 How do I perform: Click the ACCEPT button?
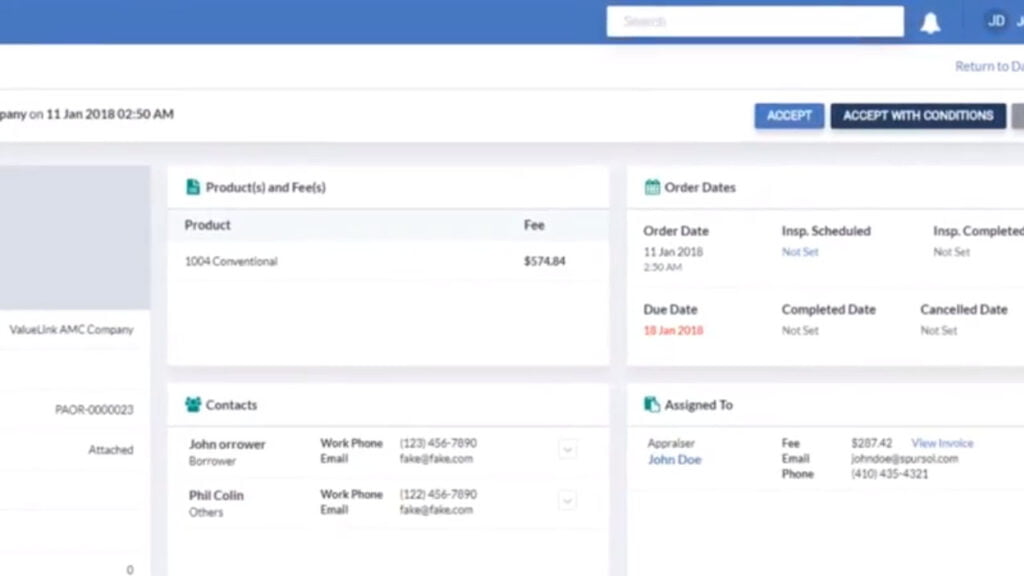(x=789, y=116)
